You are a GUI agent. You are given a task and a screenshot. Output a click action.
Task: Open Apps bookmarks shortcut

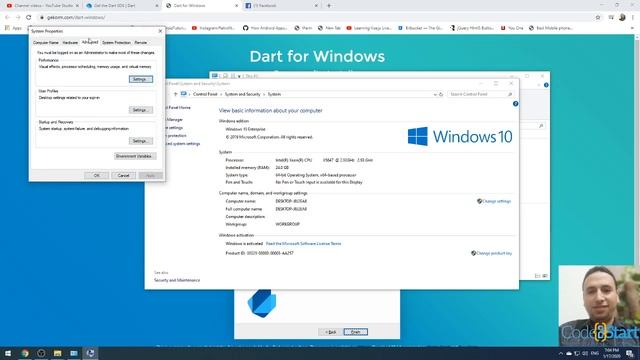13,28
